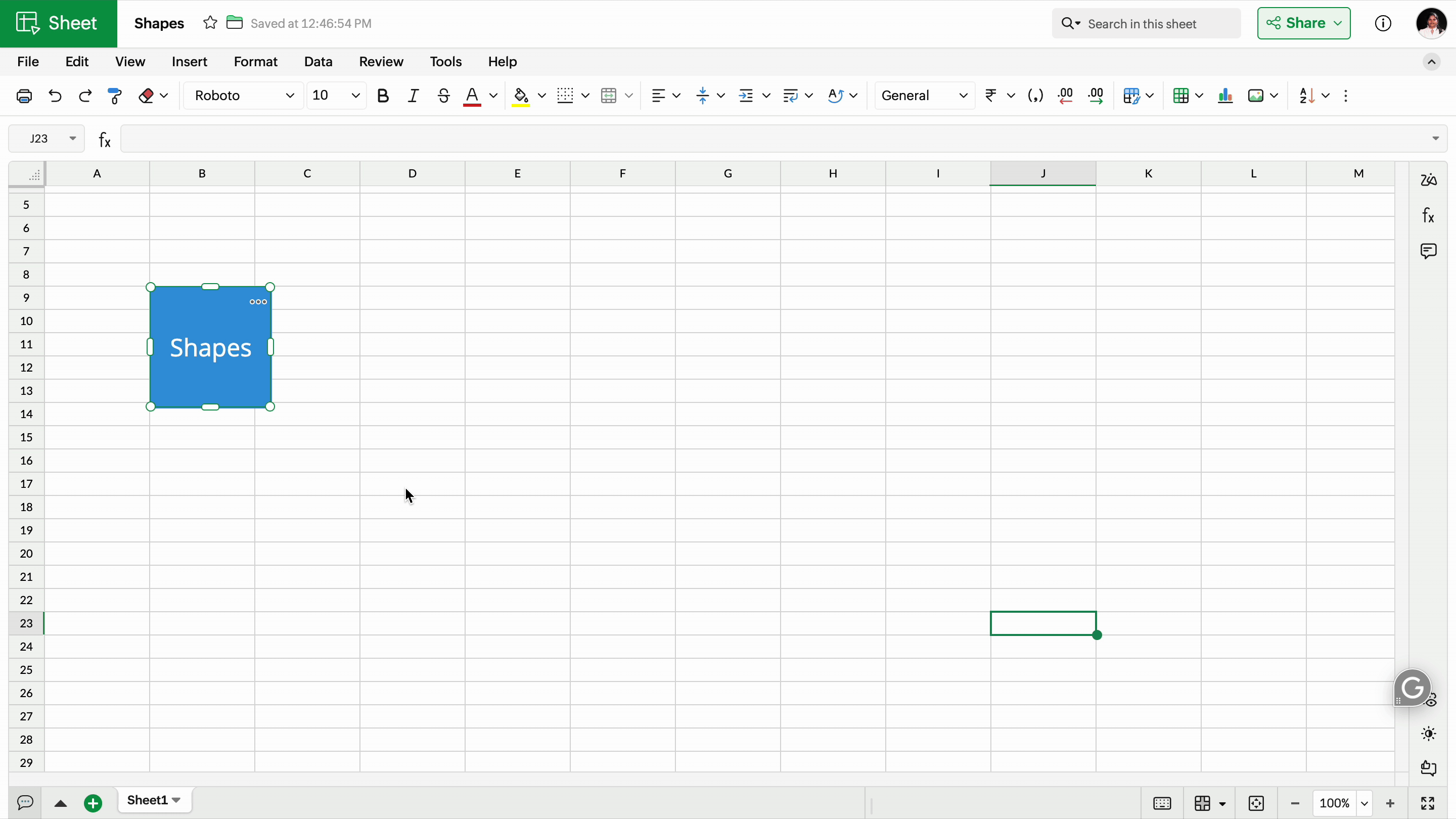Toggle bold formatting

[x=383, y=96]
